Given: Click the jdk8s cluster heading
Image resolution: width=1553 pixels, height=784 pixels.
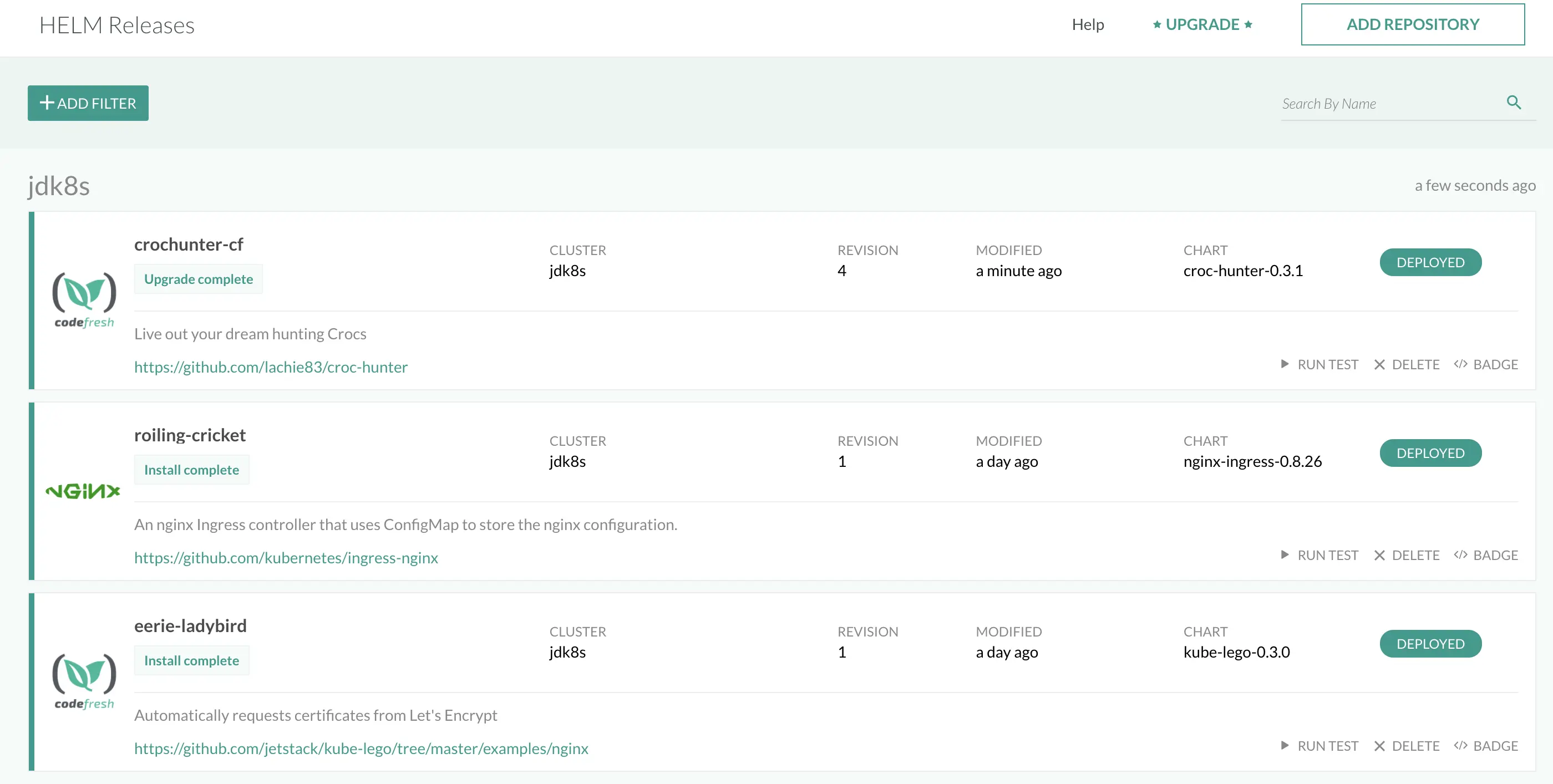Looking at the screenshot, I should click(58, 186).
